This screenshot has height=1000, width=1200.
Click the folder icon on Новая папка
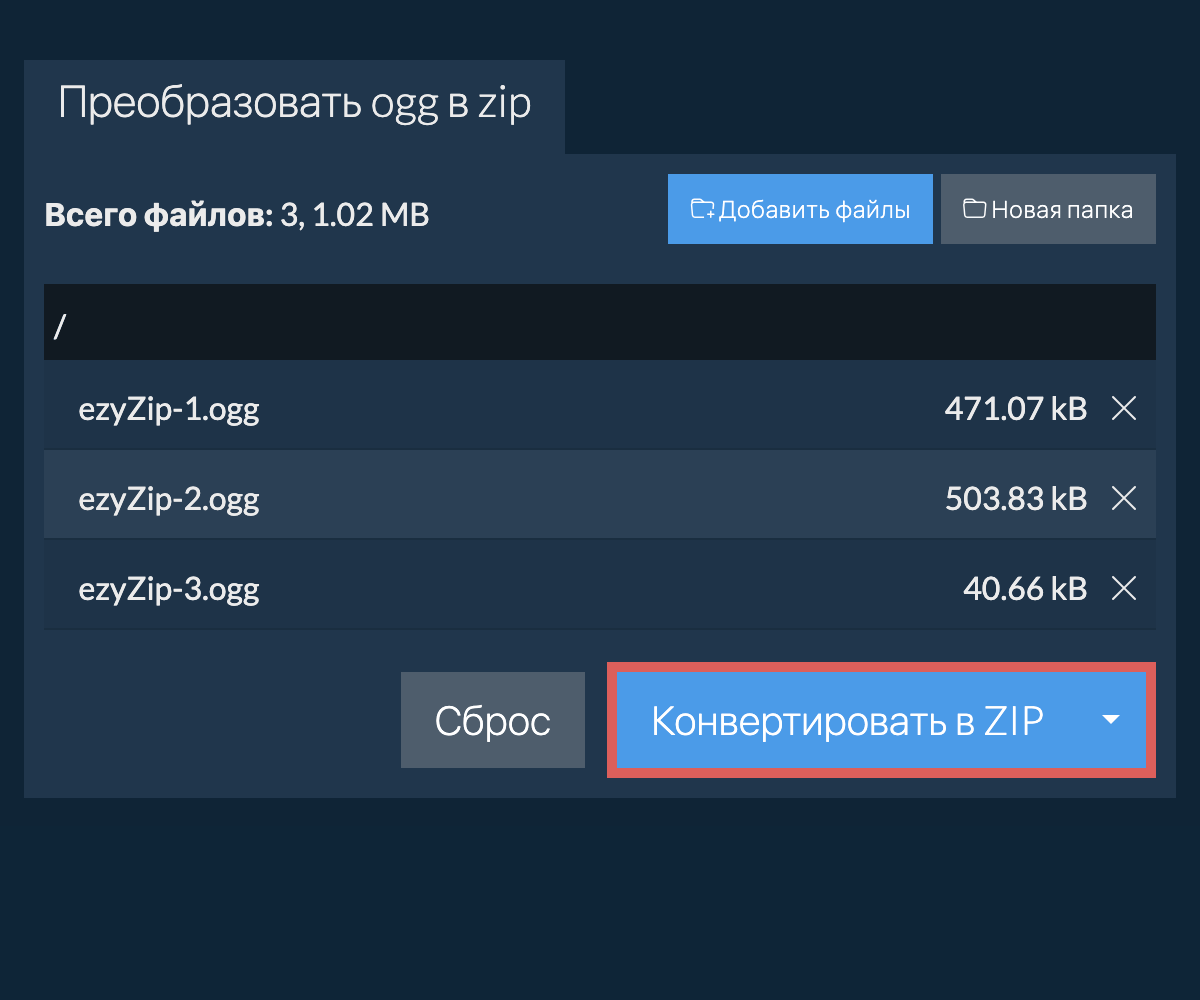pos(973,209)
